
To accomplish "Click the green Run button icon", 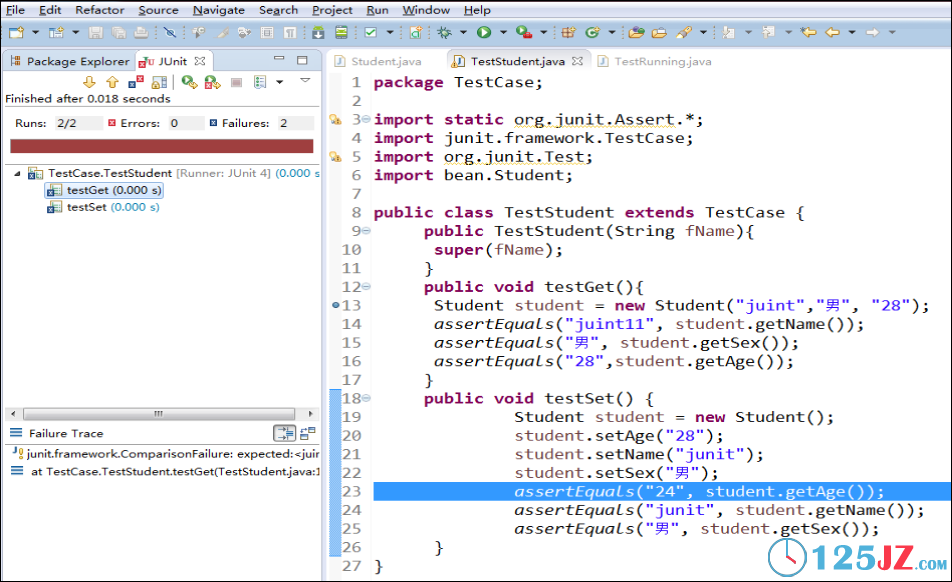I will point(484,32).
